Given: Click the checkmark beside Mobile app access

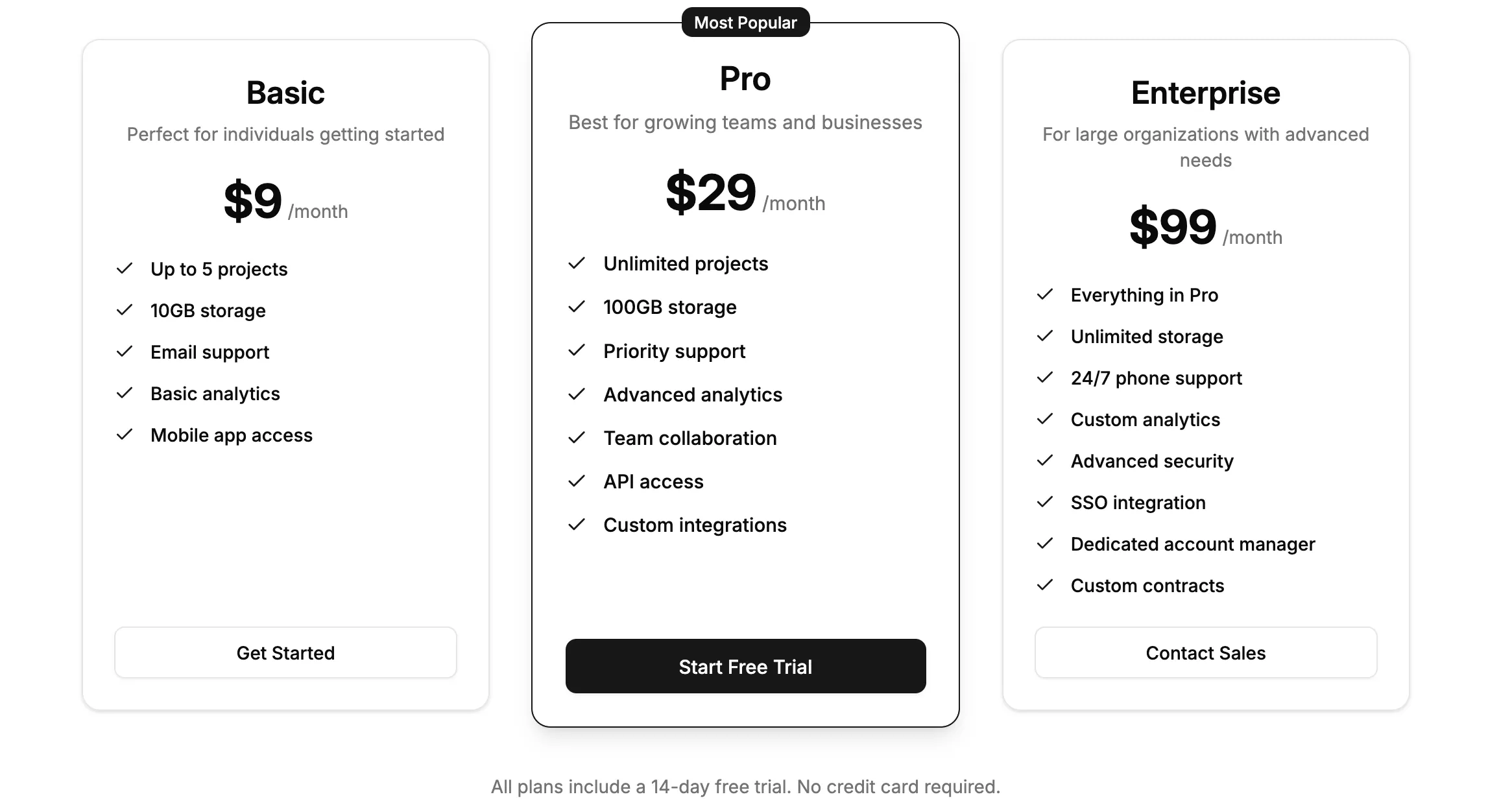Looking at the screenshot, I should [125, 435].
